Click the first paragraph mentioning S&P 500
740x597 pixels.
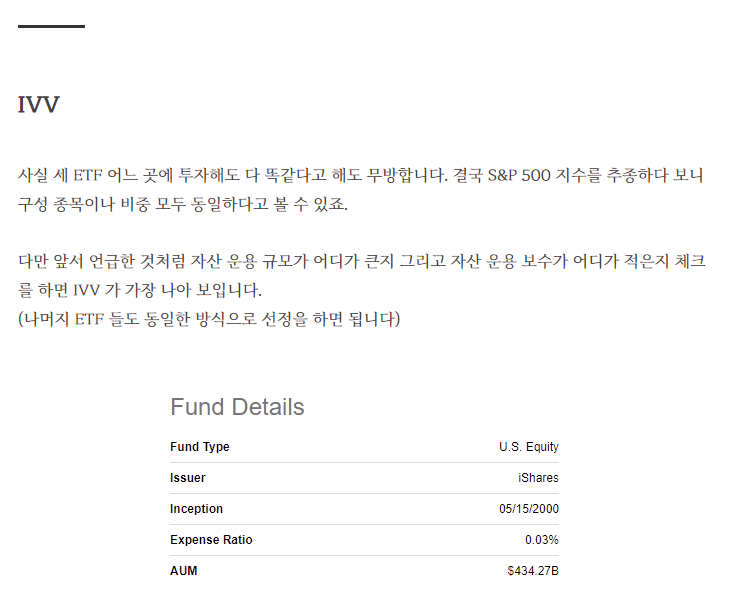click(361, 189)
